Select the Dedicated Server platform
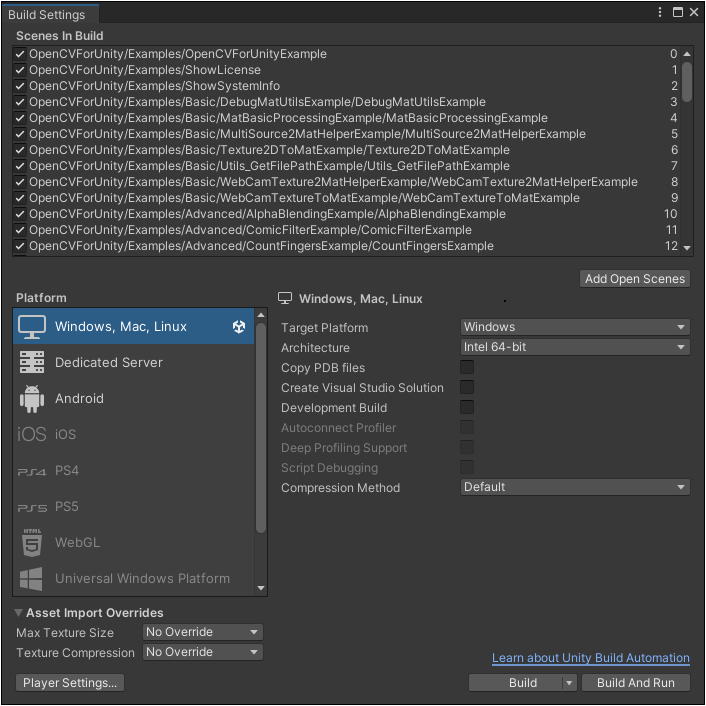Viewport: 706px width, 706px height. pos(133,362)
